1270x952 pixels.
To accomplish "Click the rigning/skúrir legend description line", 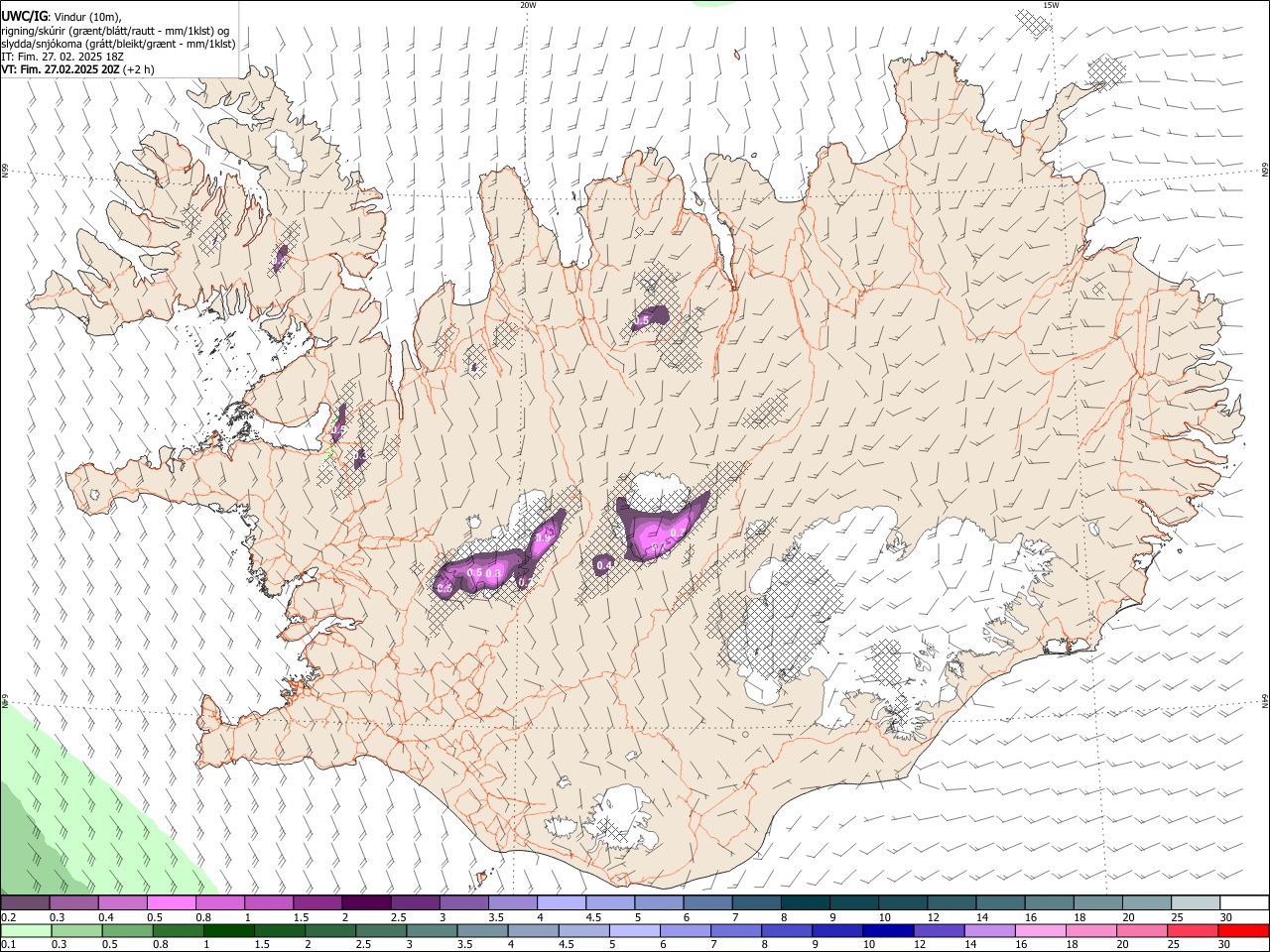I will click(x=115, y=31).
